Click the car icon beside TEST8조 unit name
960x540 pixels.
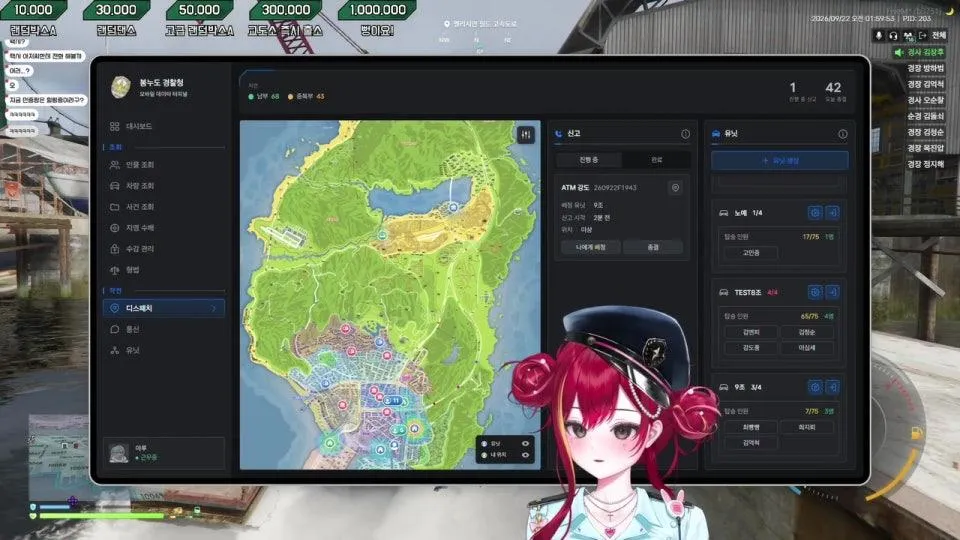pos(724,293)
